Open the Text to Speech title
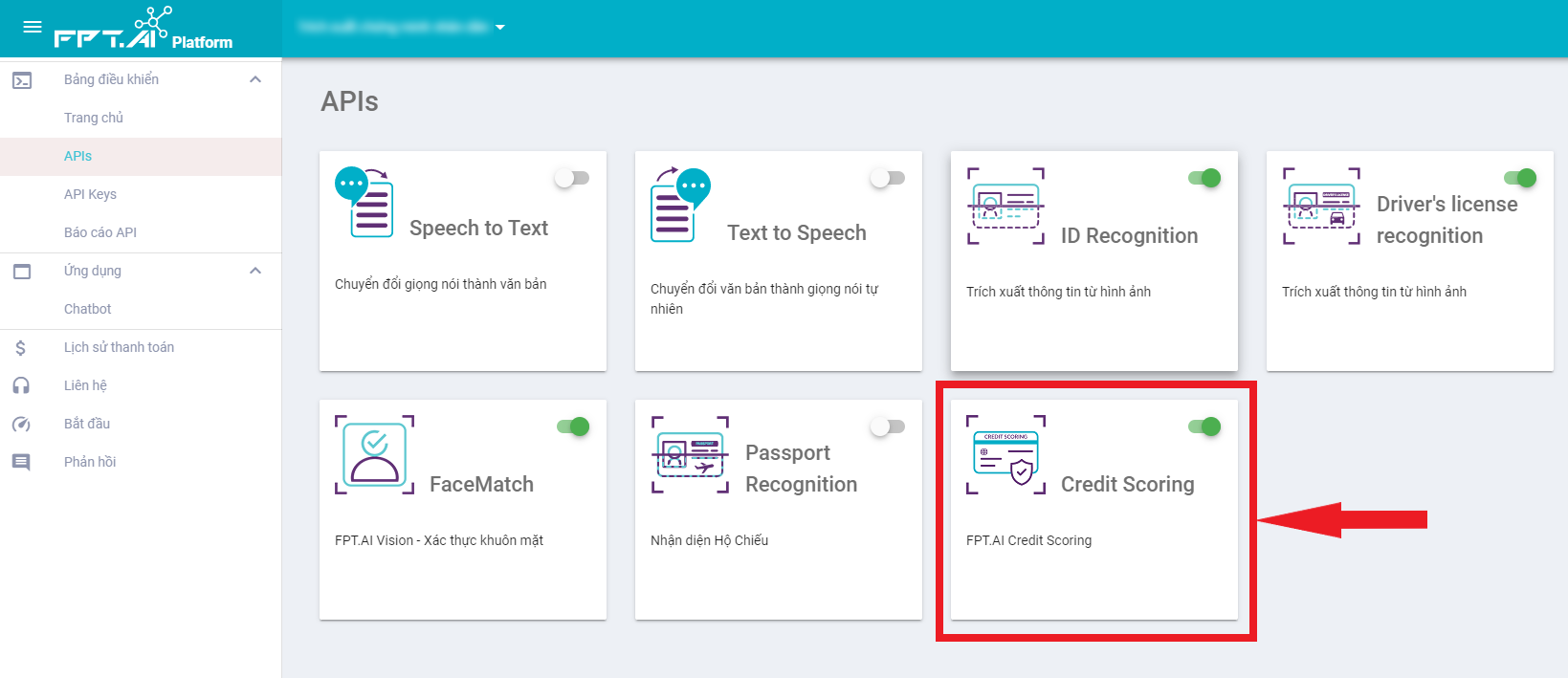 coord(797,232)
